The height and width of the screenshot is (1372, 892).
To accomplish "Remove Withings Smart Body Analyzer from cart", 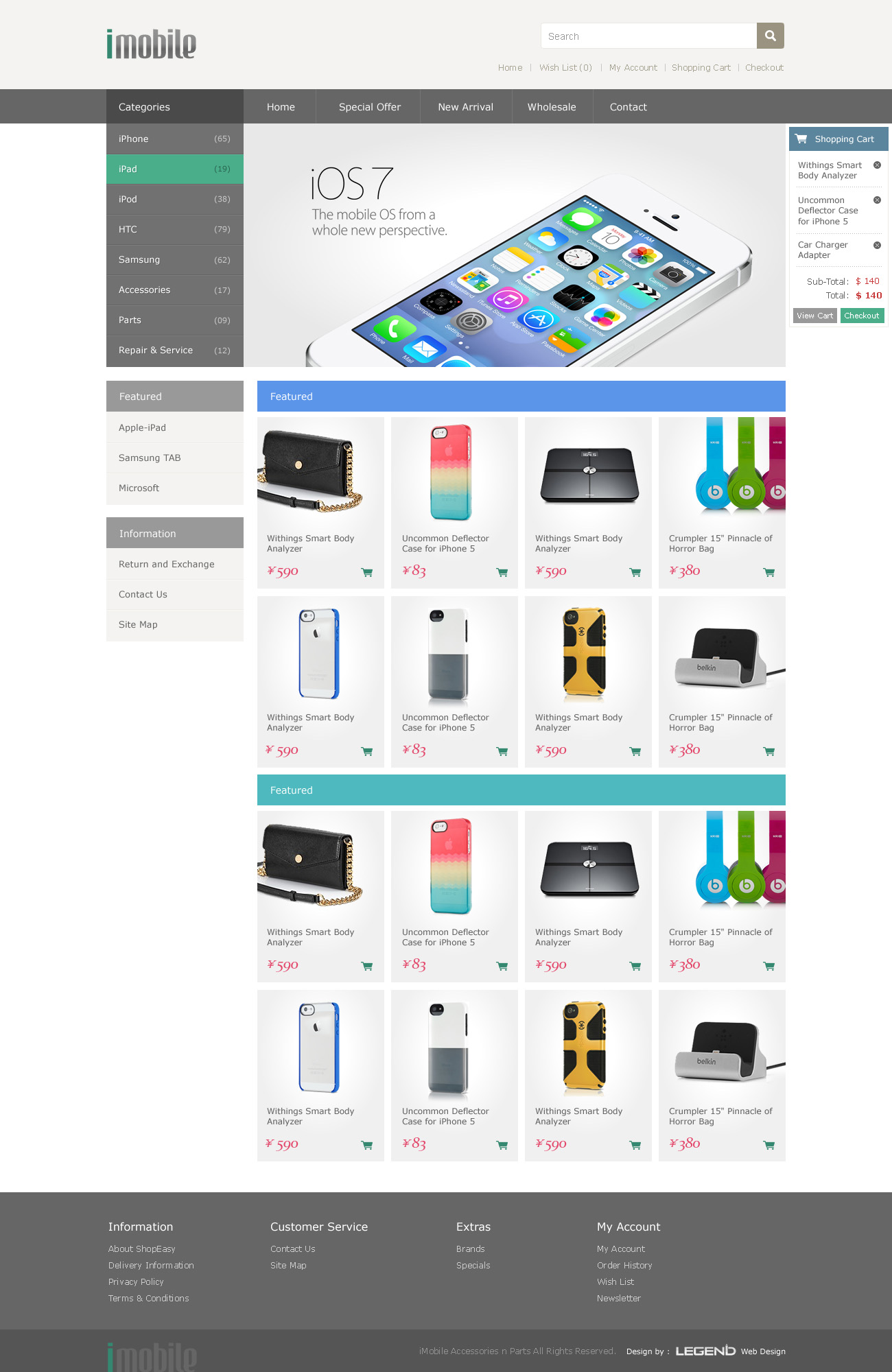I will coord(877,165).
